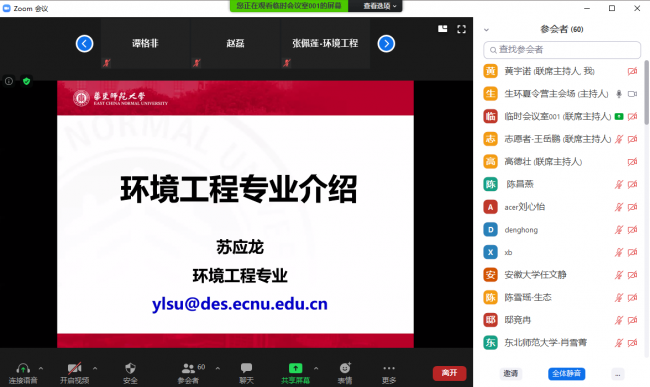Click green screen-share indicator of 临时会议室001
The width and height of the screenshot is (650, 387).
[619, 116]
